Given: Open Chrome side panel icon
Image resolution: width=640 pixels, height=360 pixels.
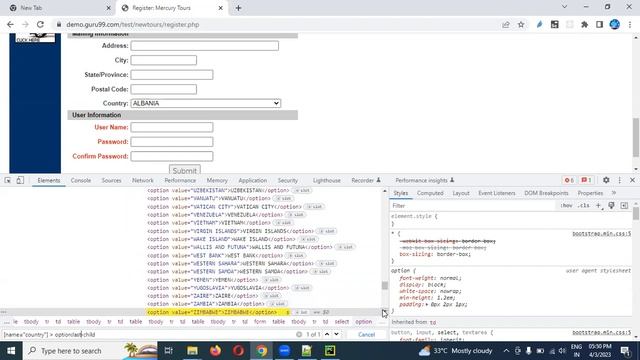Looking at the screenshot, I should coord(599,24).
